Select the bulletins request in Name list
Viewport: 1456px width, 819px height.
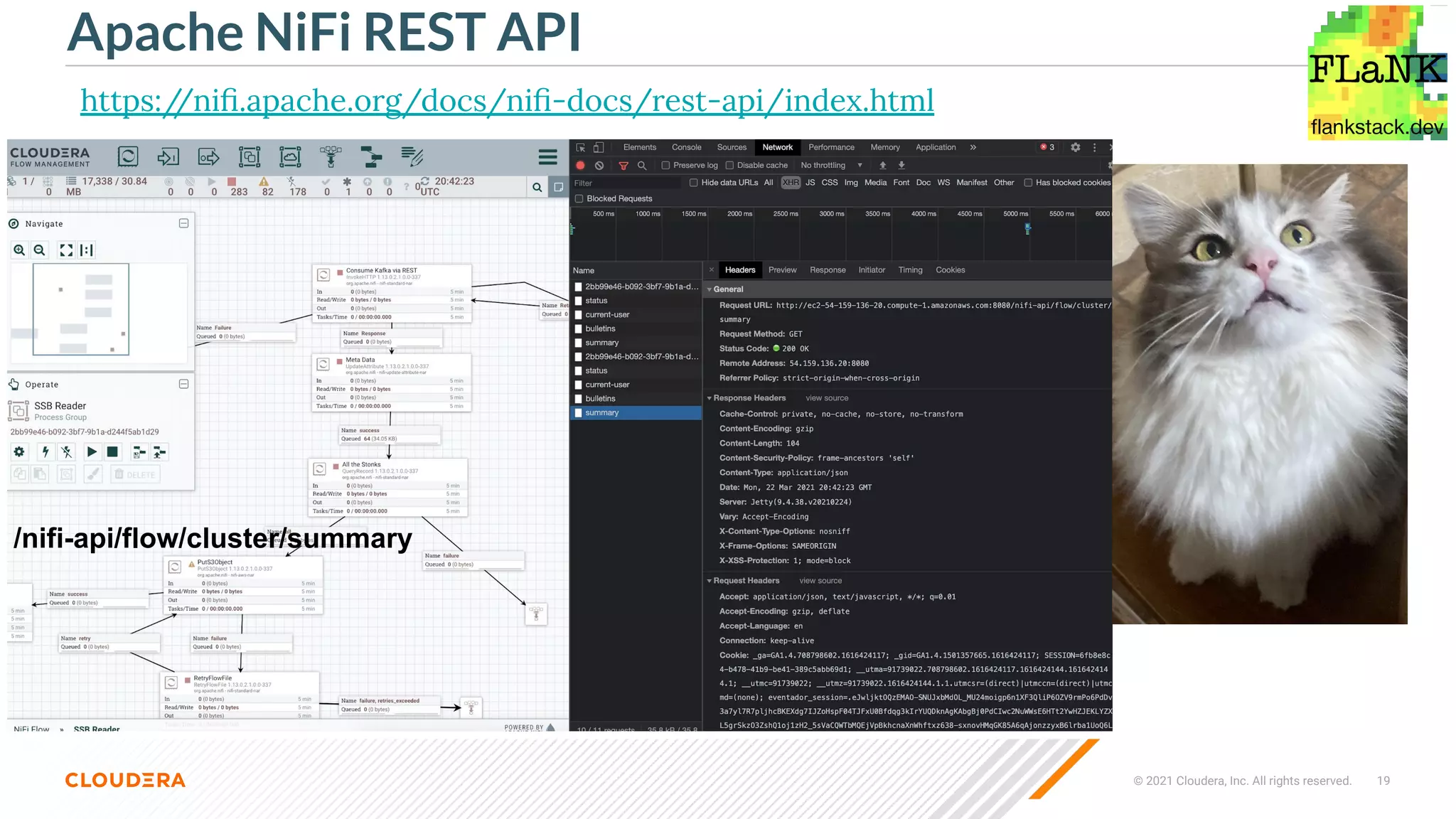tap(600, 328)
